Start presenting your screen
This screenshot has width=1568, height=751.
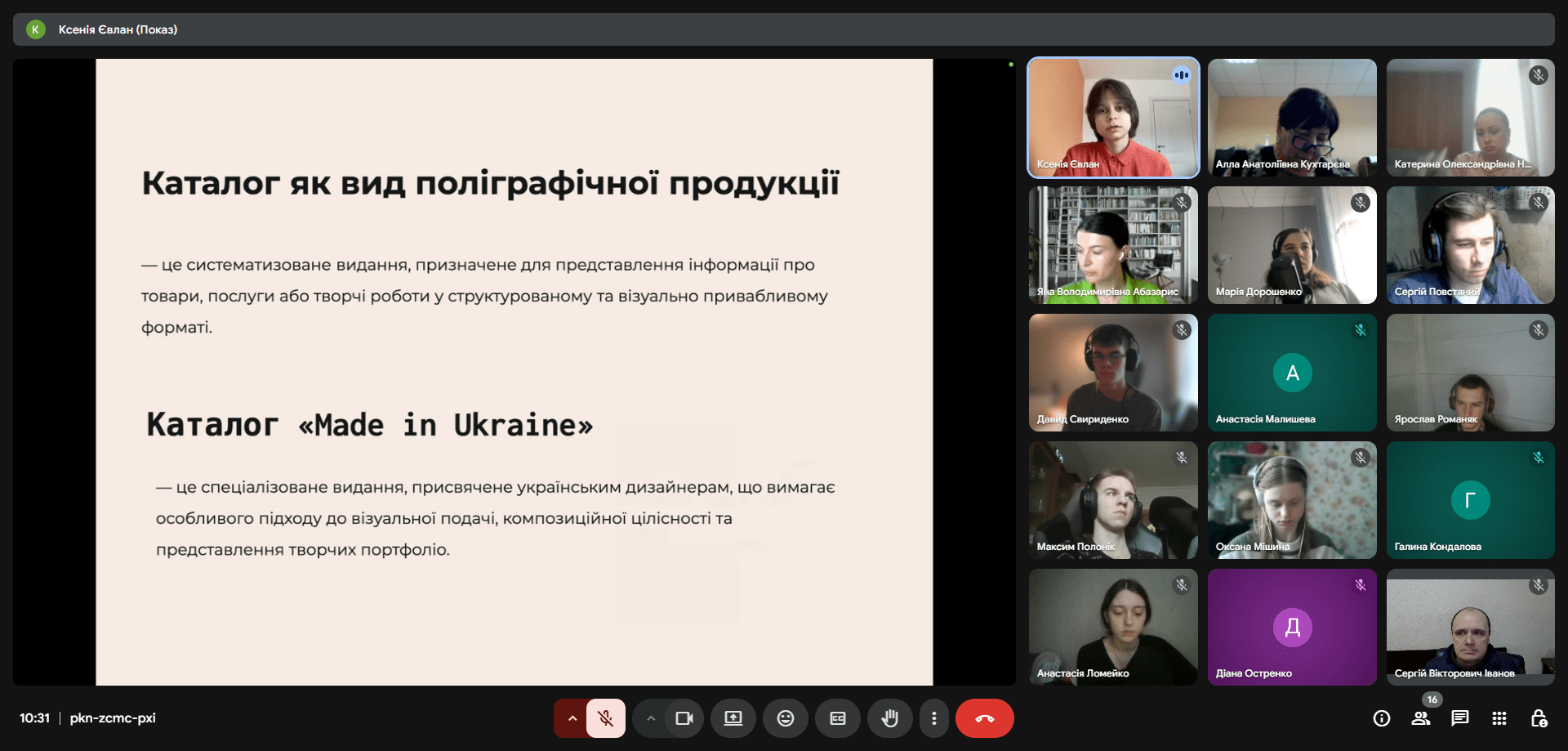[733, 718]
